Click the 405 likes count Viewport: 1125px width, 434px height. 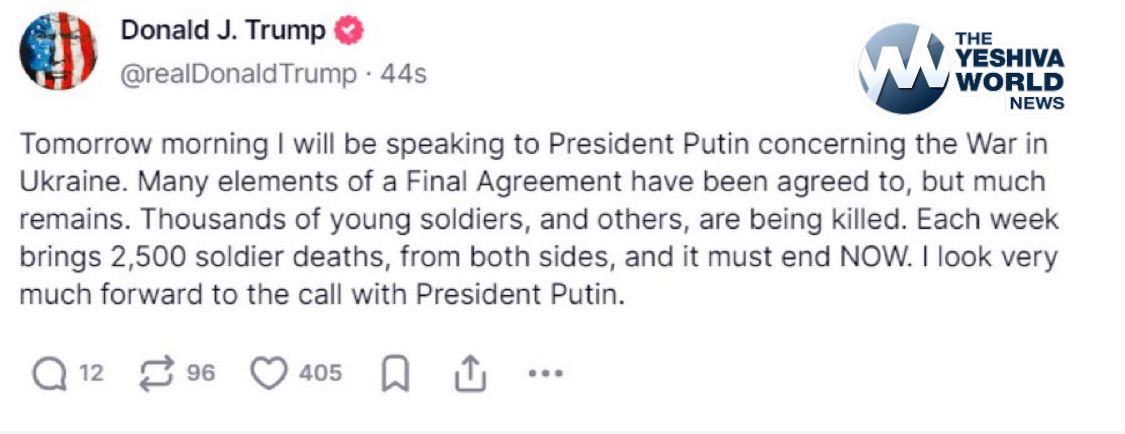point(320,374)
